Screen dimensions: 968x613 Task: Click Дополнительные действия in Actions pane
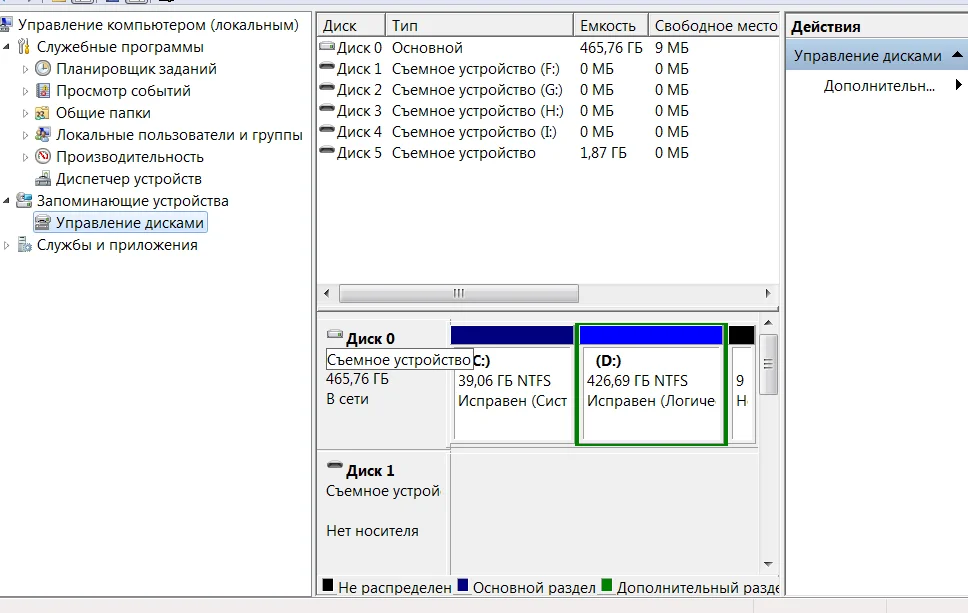tap(879, 85)
